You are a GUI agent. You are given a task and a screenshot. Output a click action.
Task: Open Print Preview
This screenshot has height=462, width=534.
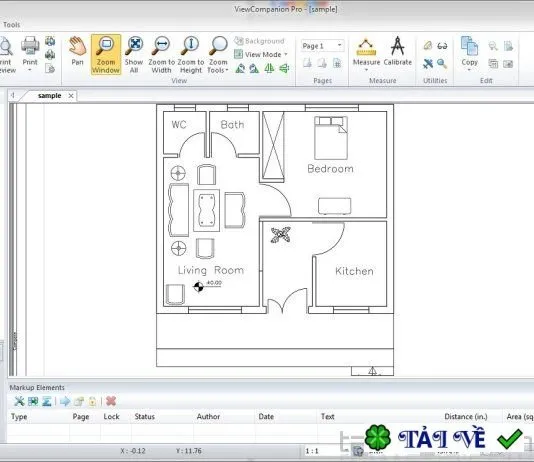7,54
